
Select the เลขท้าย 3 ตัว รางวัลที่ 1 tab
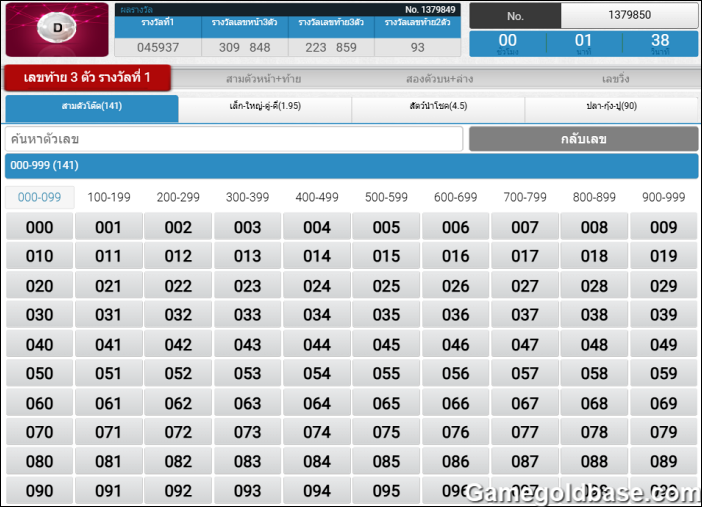87,78
